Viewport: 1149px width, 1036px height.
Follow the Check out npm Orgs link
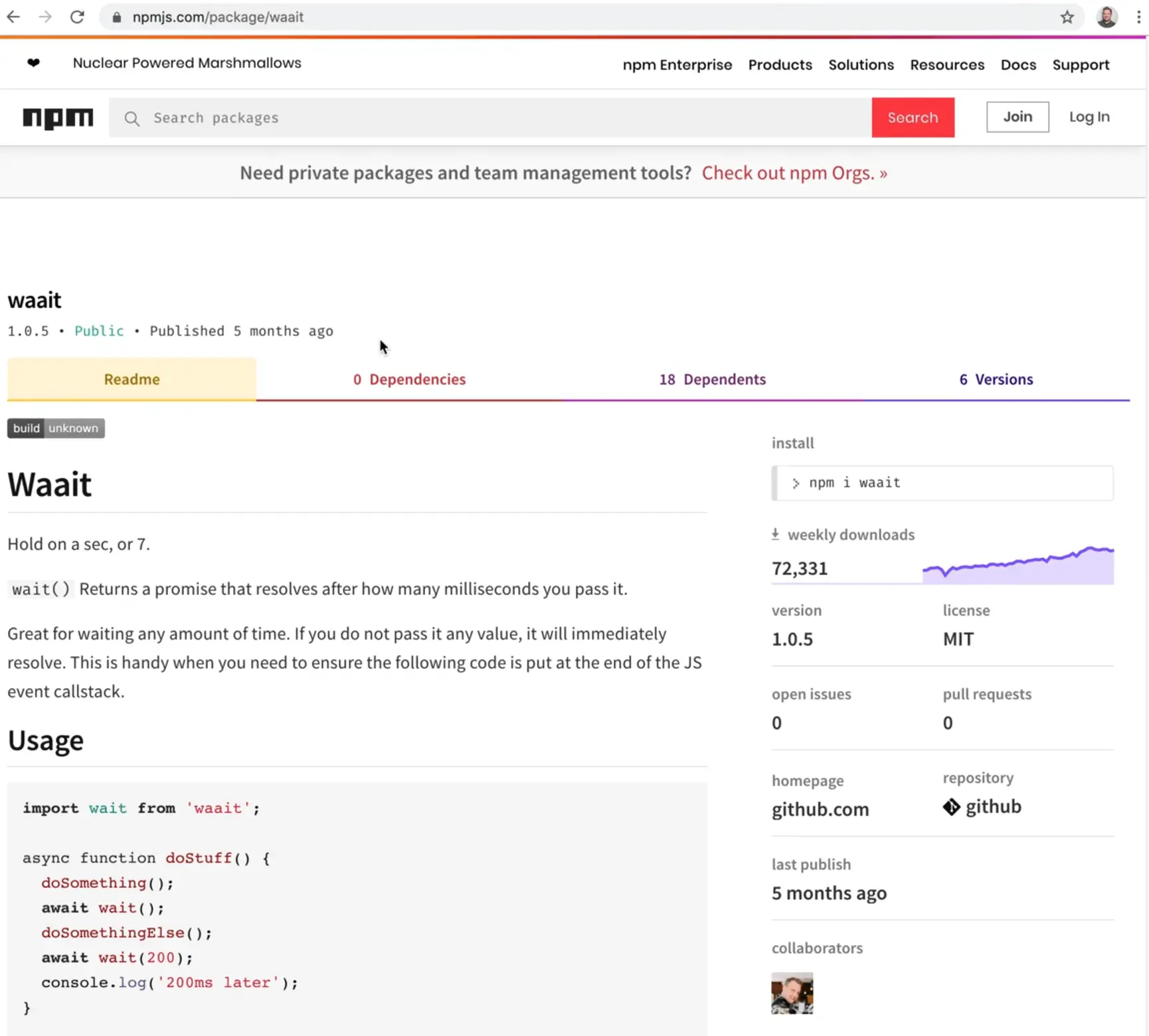[x=794, y=173]
